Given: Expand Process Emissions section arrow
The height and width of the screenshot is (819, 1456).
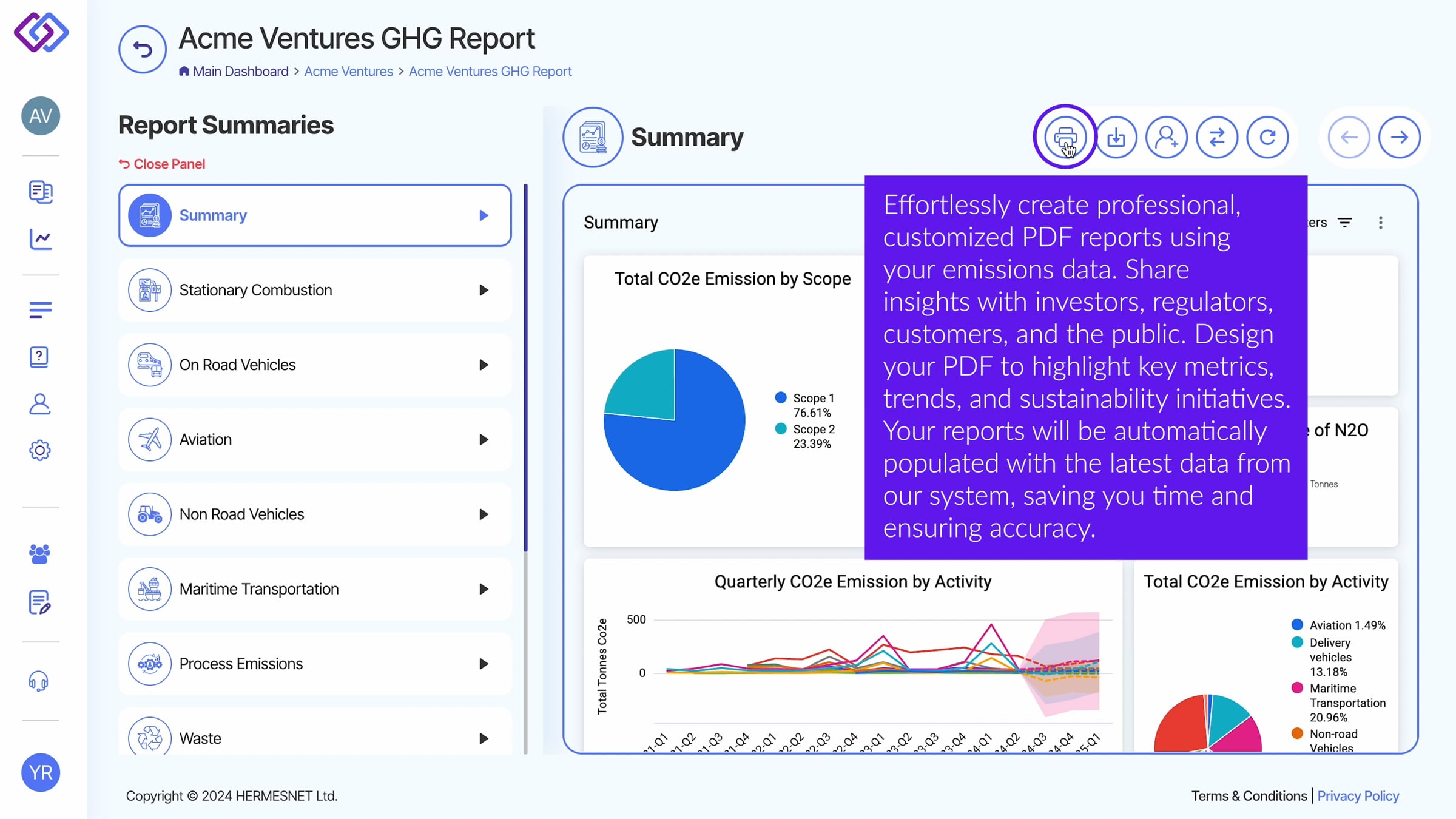Looking at the screenshot, I should coord(484,664).
